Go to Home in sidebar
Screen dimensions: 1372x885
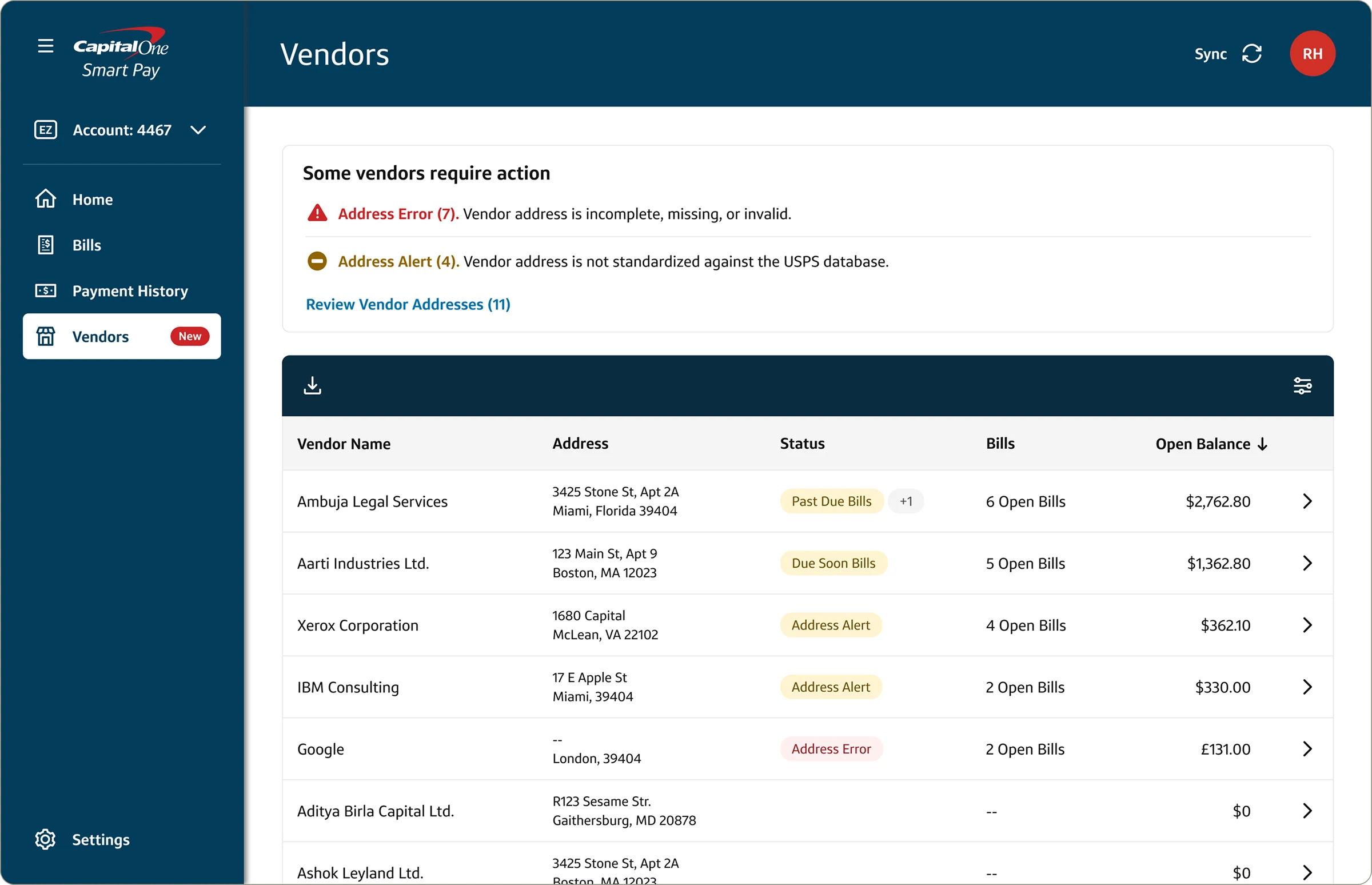(122, 200)
